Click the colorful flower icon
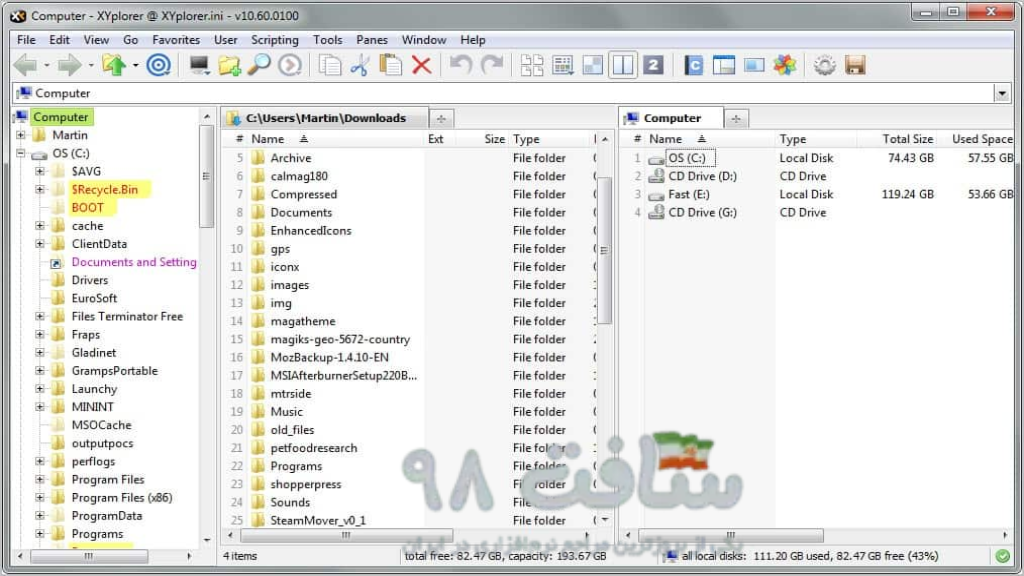Image resolution: width=1024 pixels, height=576 pixels. 784,65
